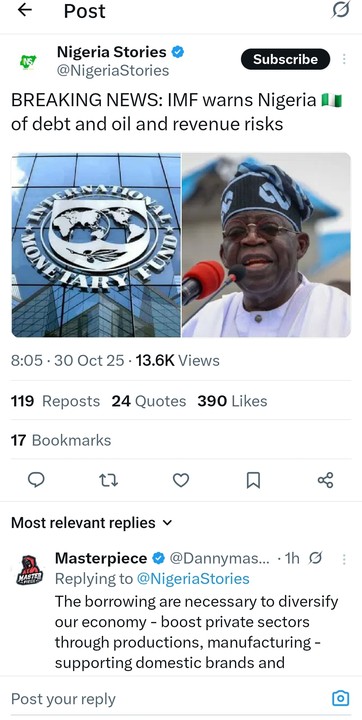Tap the Grok icon in the header
Viewport: 362px width, 720px height.
point(340,10)
